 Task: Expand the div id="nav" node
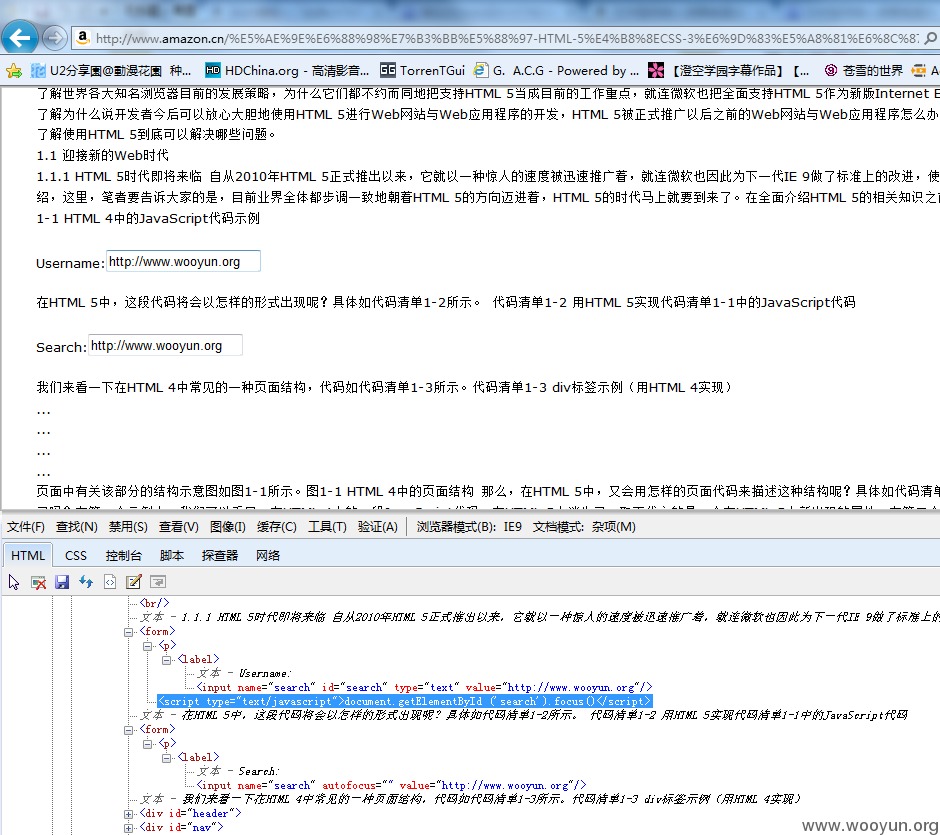[128, 828]
